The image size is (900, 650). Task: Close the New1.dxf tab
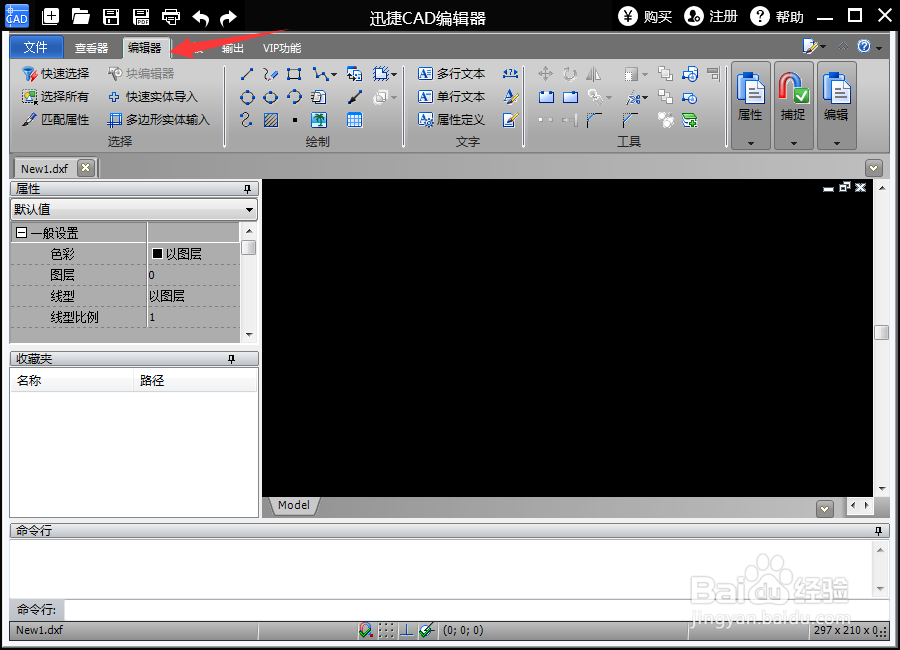86,168
